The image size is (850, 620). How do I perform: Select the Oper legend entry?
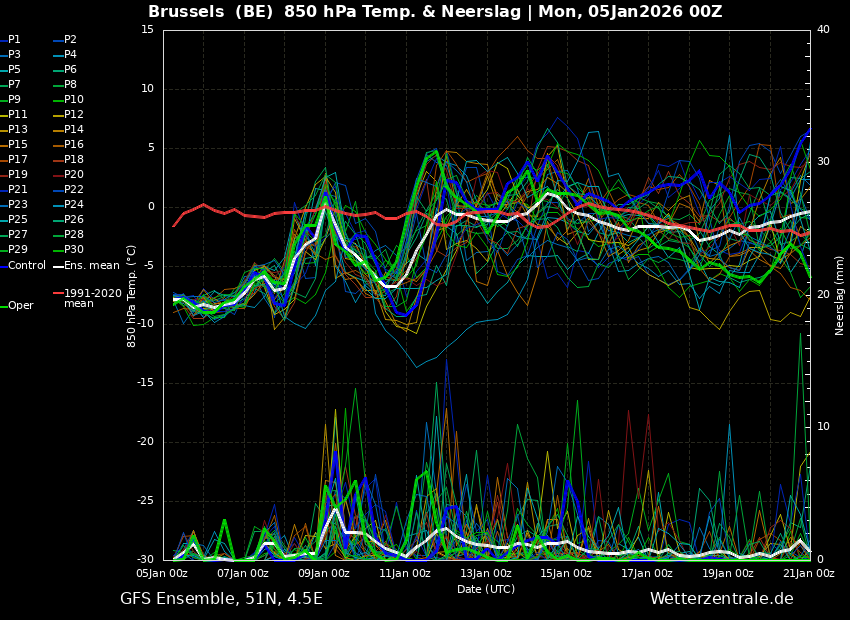coord(21,306)
